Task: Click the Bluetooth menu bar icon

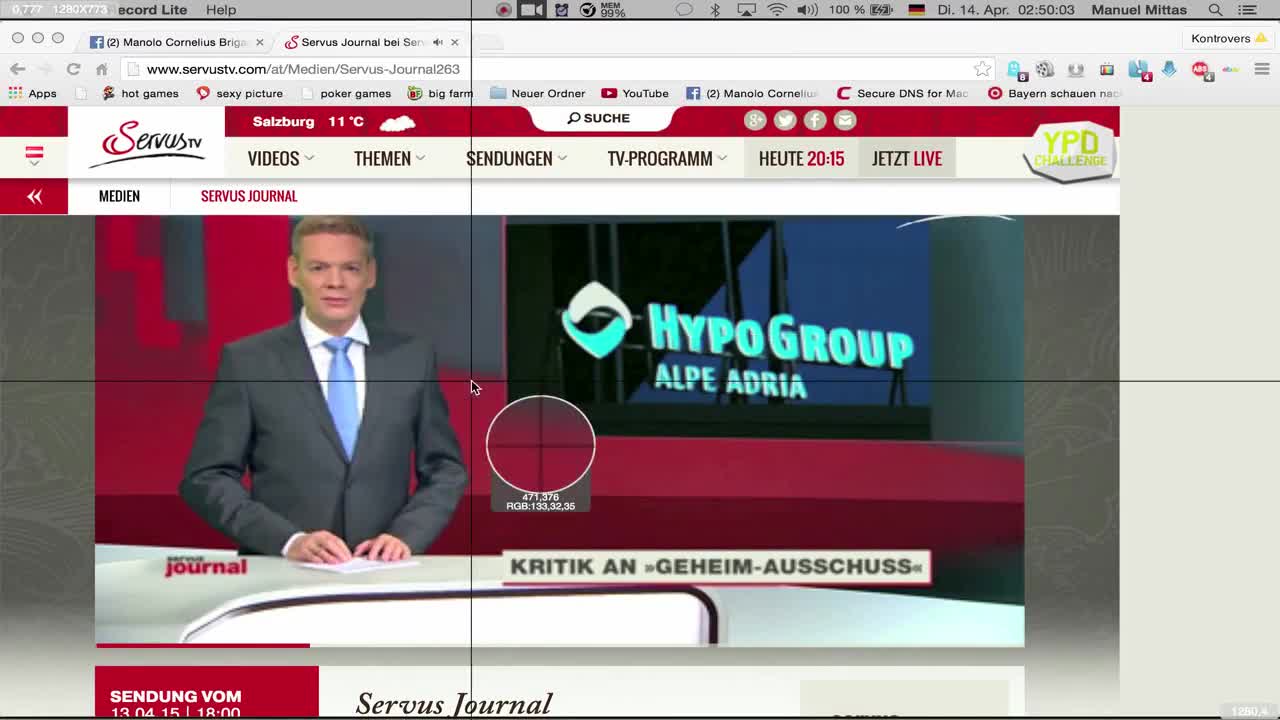Action: click(x=715, y=10)
